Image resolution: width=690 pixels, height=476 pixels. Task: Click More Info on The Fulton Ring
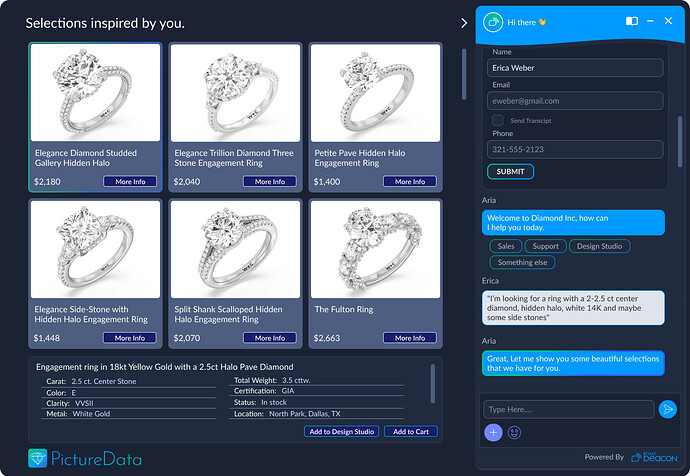pyautogui.click(x=410, y=338)
